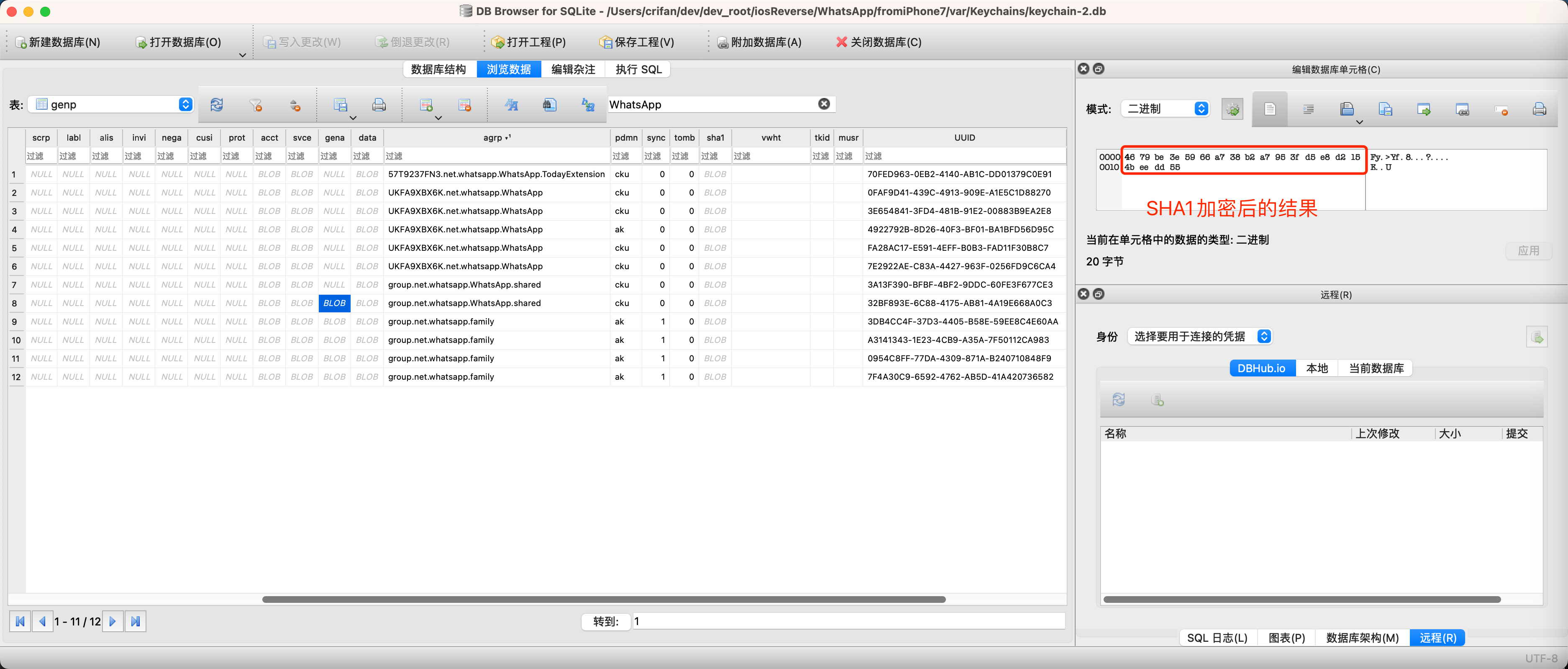Click the Save Project (保存工程) button
The width and height of the screenshot is (1568, 669).
[637, 42]
